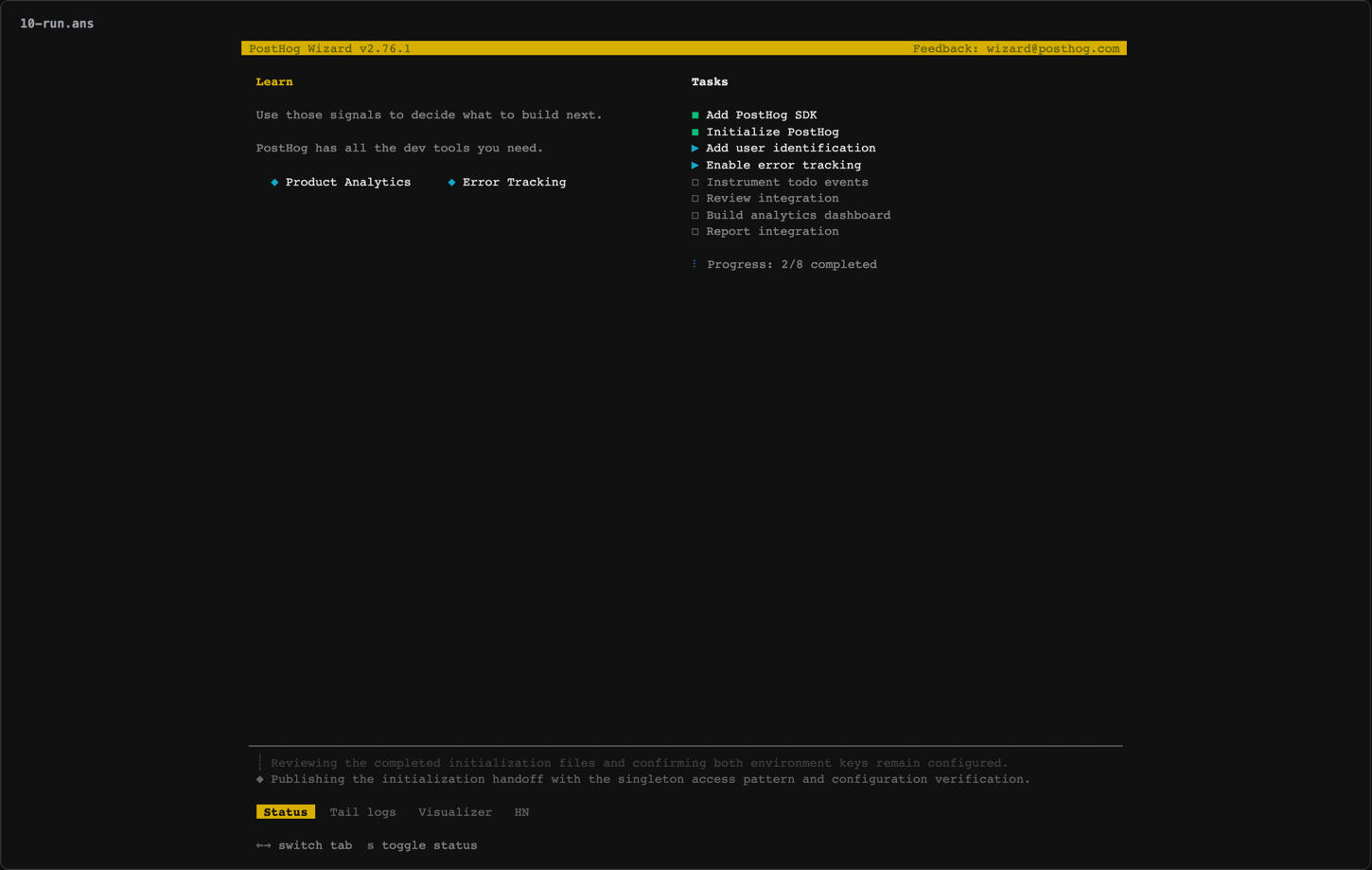This screenshot has width=1372, height=870.
Task: Click the 10-run.ans file name
Action: pos(57,24)
